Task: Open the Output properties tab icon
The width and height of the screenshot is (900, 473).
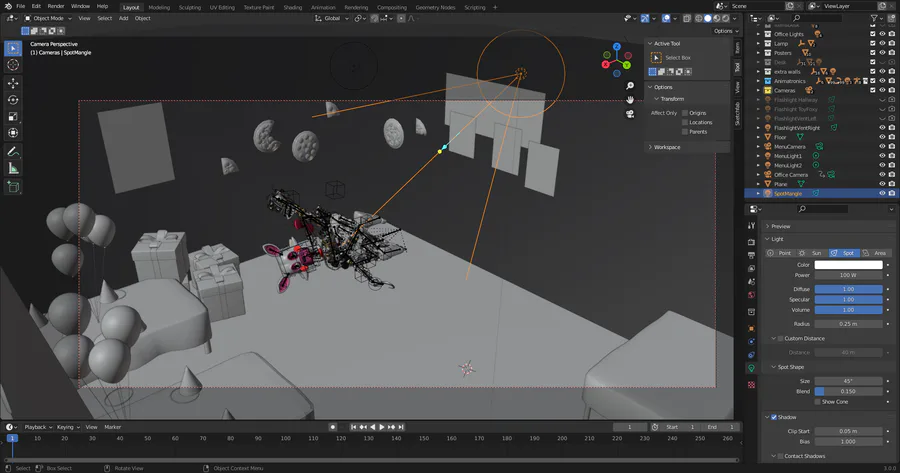Action: point(751,255)
